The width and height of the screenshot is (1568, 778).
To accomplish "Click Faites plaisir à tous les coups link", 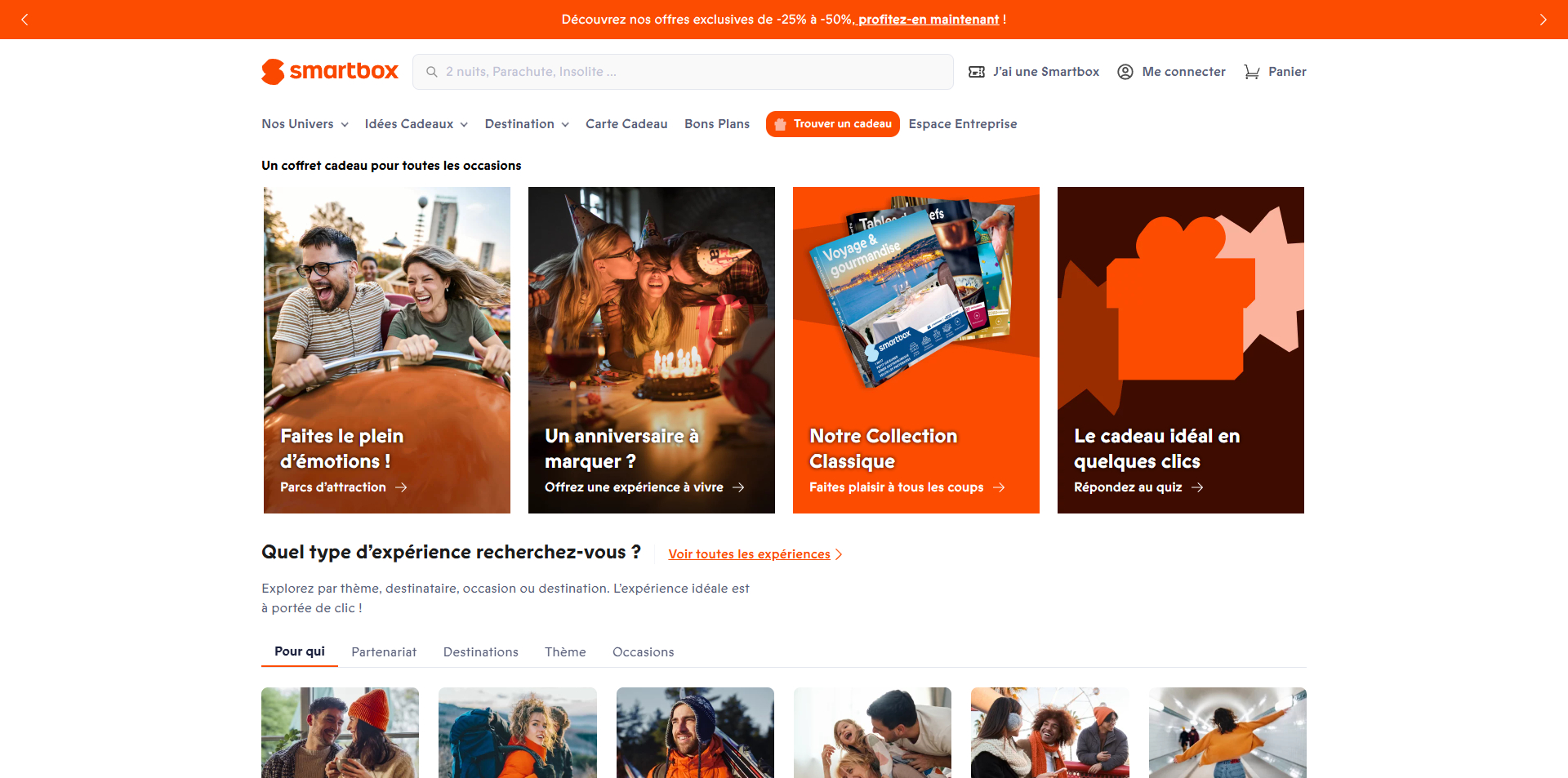I will 897,487.
